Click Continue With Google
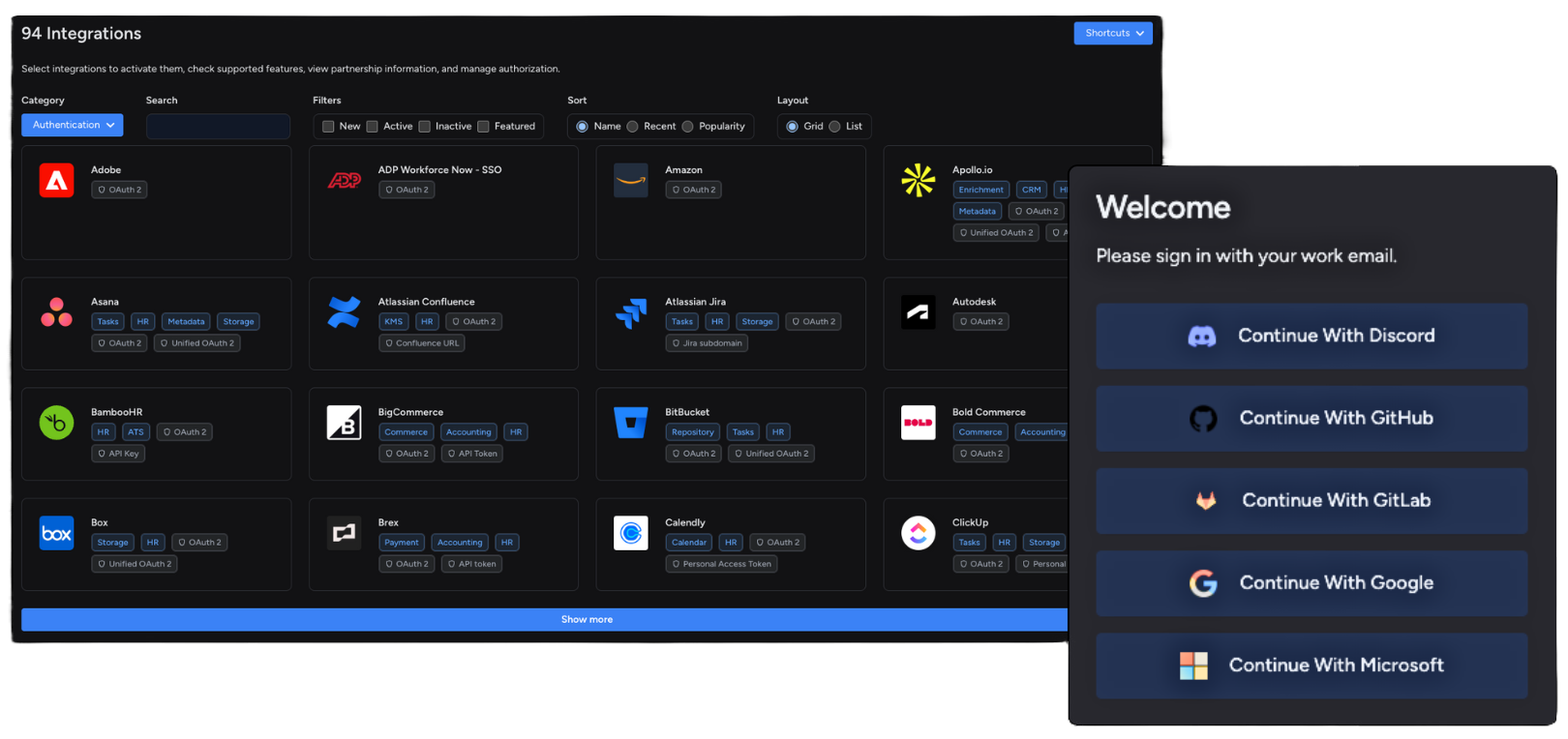Viewport: 1568px width, 739px height. click(x=1312, y=583)
